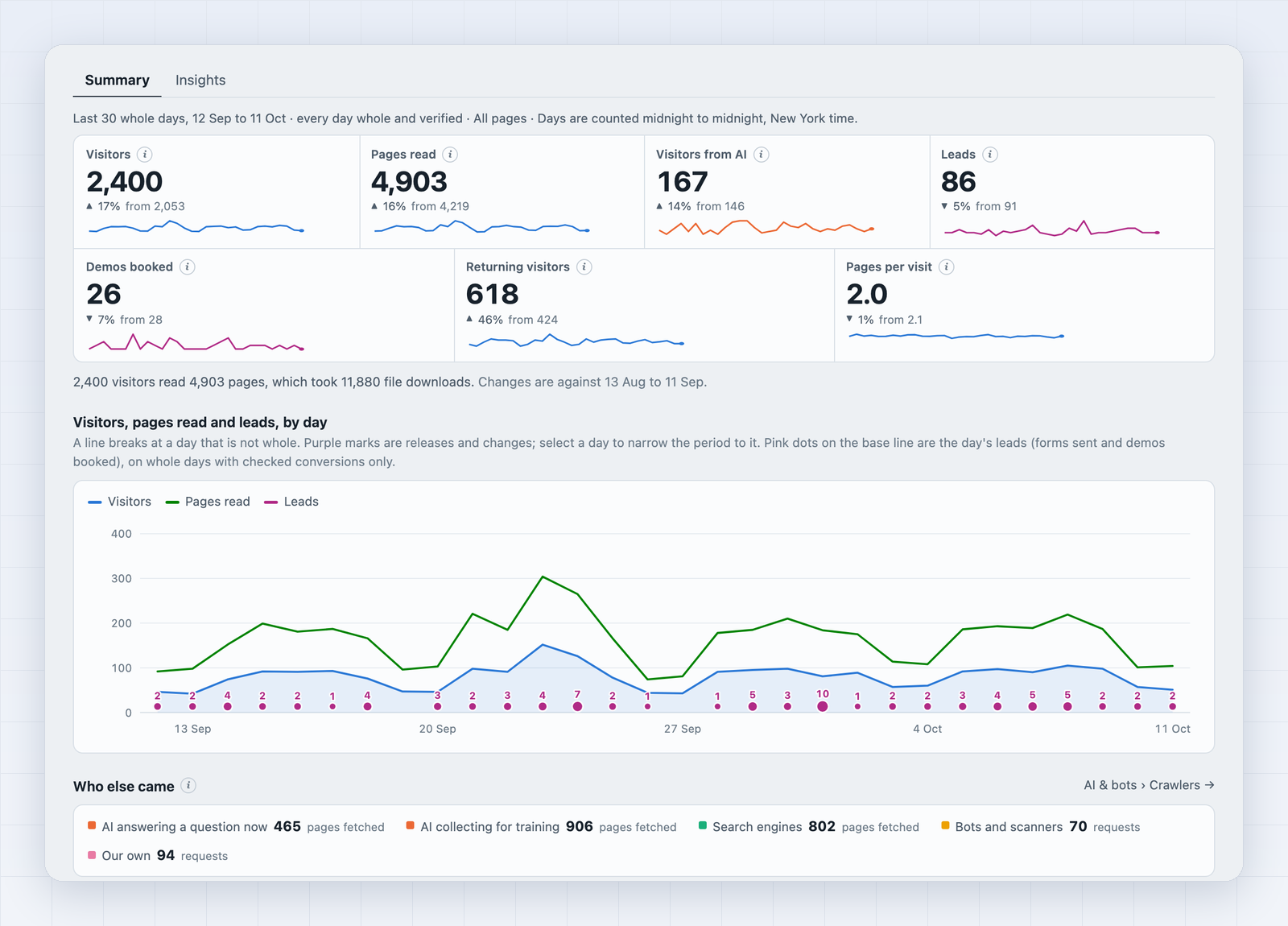The height and width of the screenshot is (926, 1288).
Task: Click the info icon beside Visitors
Action: coord(145,155)
